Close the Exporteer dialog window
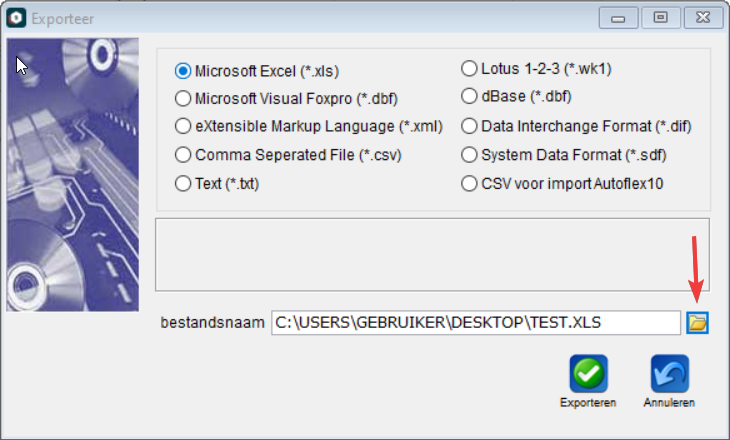Viewport: 730px width, 440px height. click(703, 18)
